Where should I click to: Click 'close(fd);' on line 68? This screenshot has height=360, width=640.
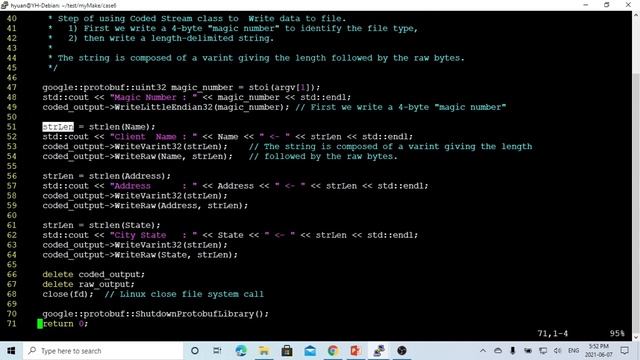[x=68, y=294]
